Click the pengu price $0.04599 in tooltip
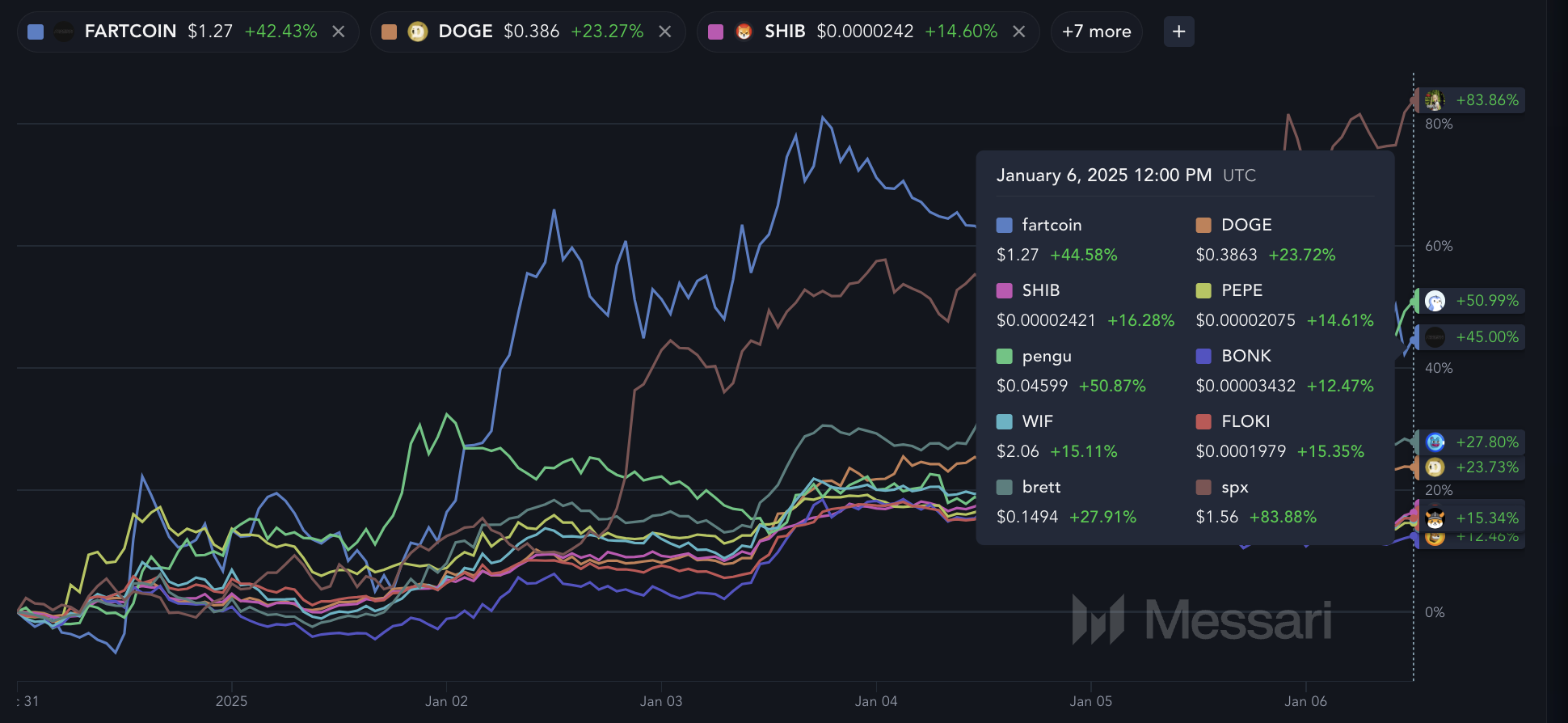The height and width of the screenshot is (723, 1568). (x=1032, y=386)
